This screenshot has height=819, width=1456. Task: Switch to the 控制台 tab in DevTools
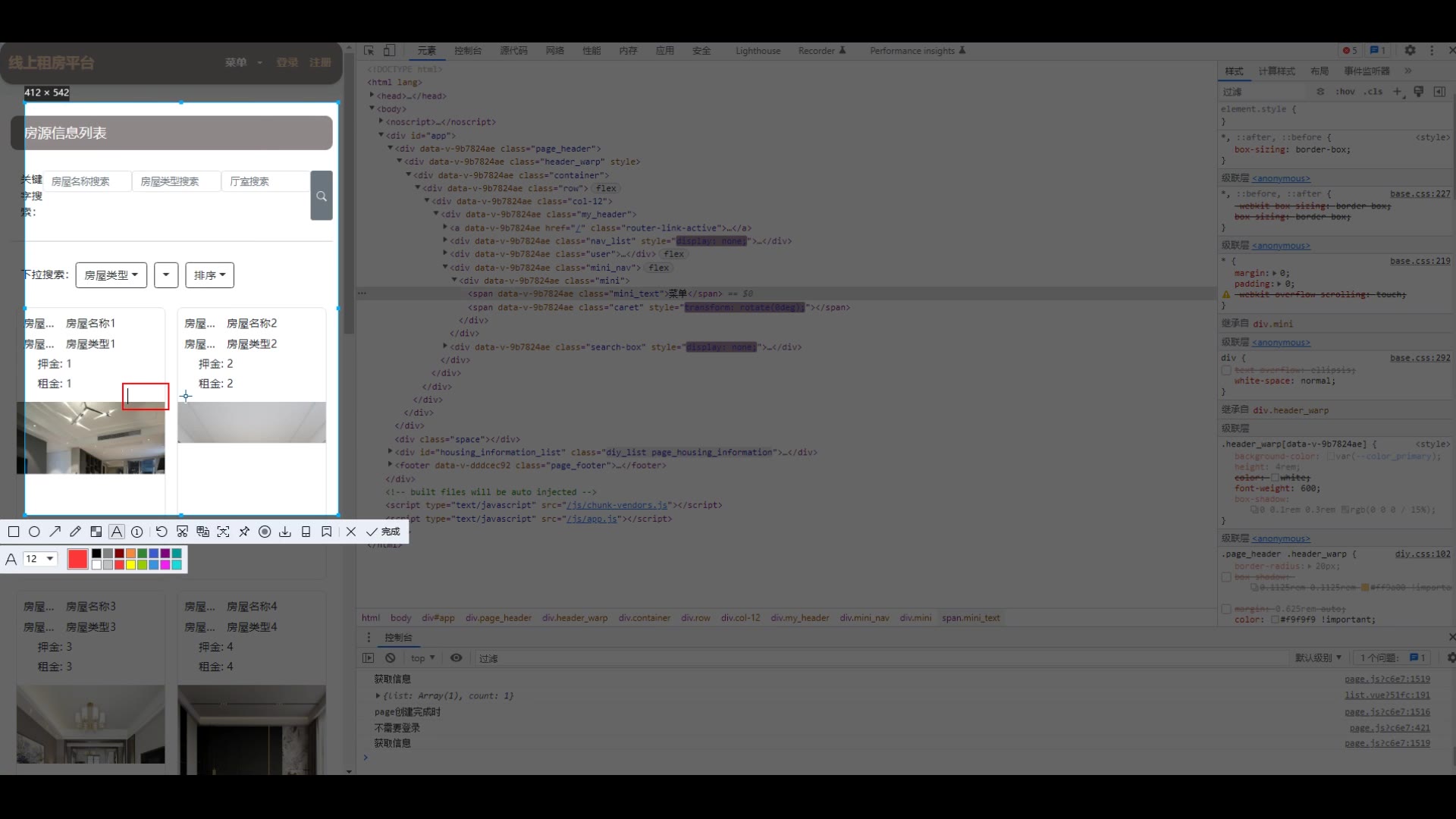(x=468, y=51)
